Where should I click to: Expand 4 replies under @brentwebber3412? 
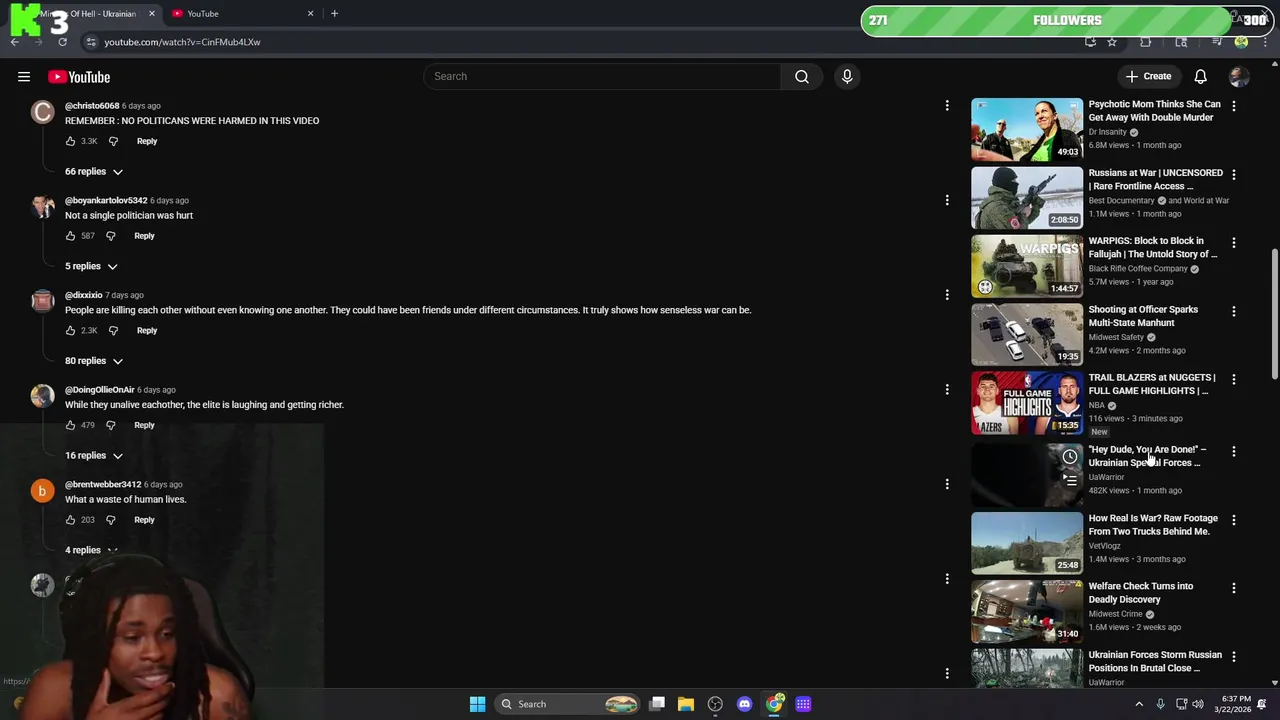point(91,550)
